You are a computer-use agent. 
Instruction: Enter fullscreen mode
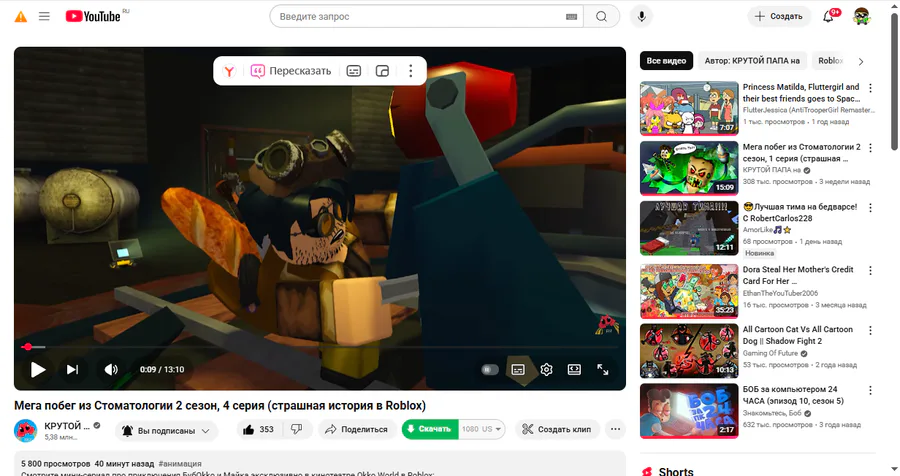click(x=603, y=370)
